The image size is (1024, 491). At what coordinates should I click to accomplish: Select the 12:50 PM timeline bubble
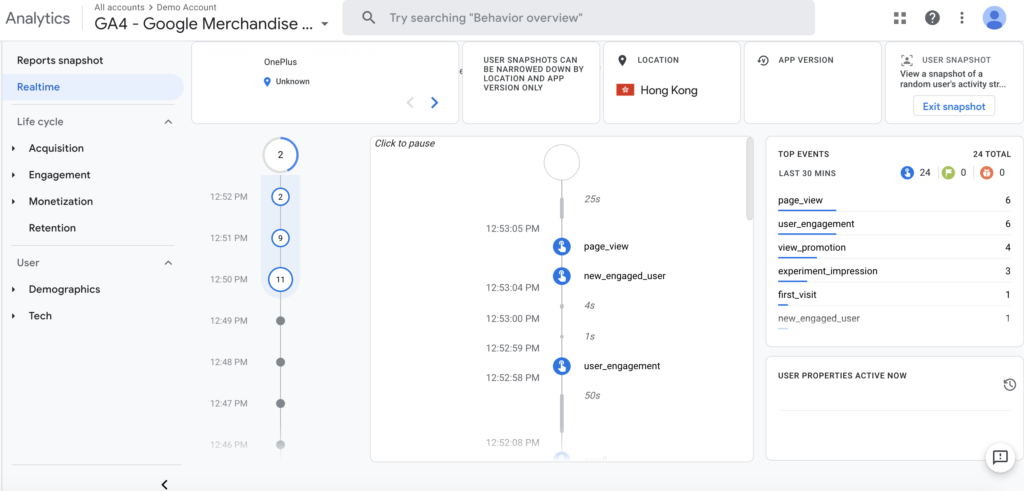280,280
